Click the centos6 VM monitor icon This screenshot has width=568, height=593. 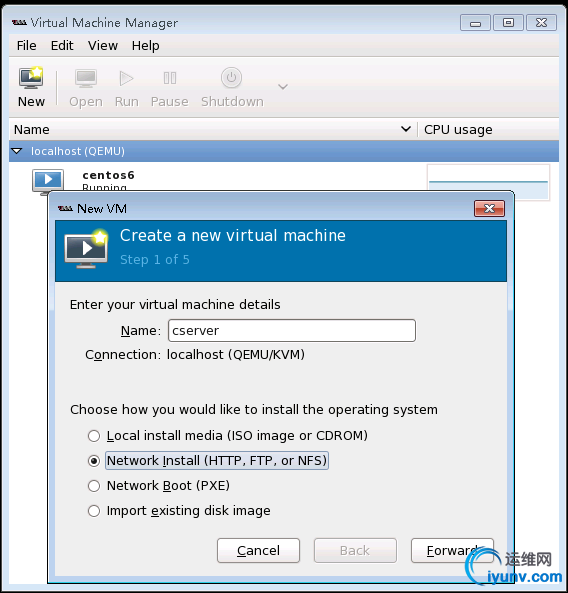48,182
